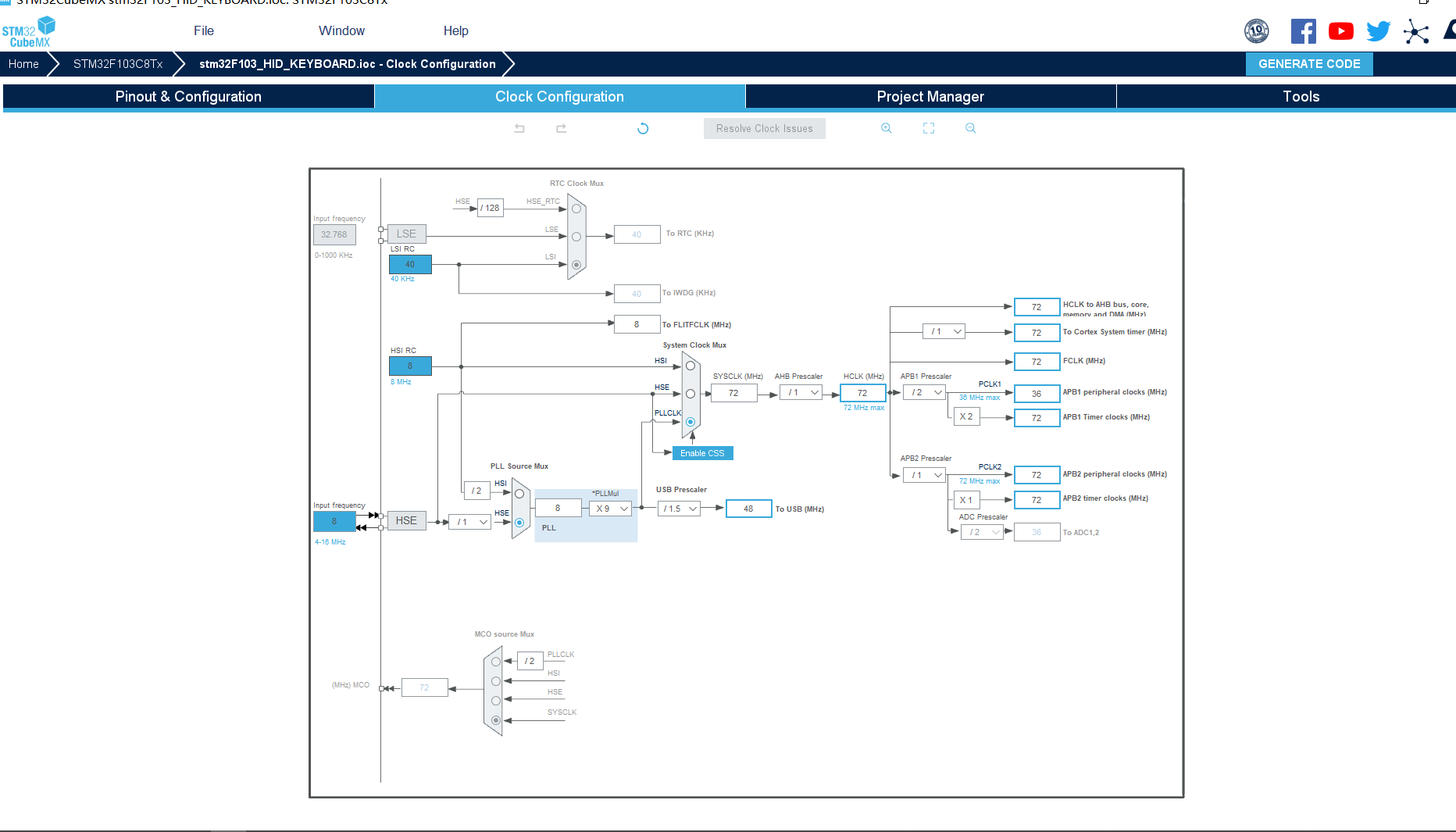
Task: Click the FCLK (MHz) 72 field
Action: point(1037,362)
